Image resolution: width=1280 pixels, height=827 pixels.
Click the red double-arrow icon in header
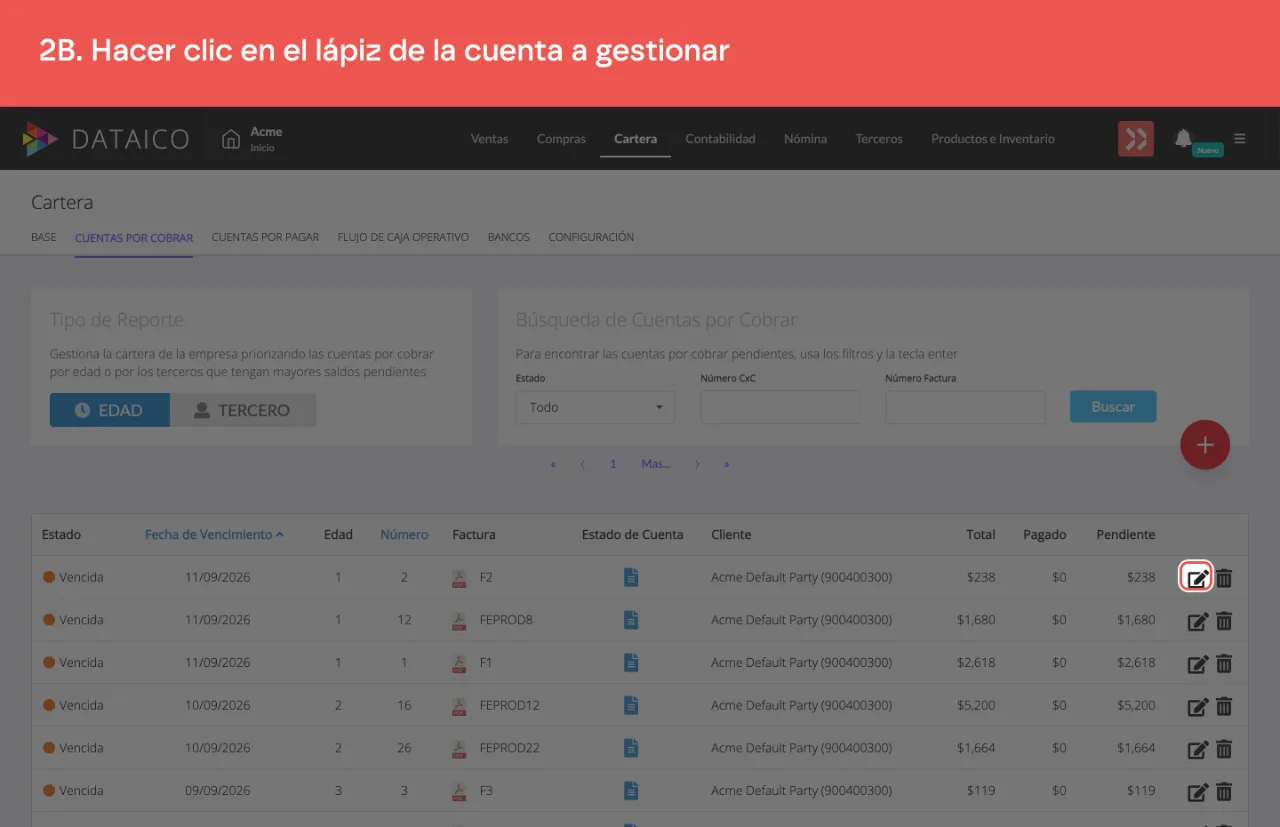click(x=1136, y=139)
